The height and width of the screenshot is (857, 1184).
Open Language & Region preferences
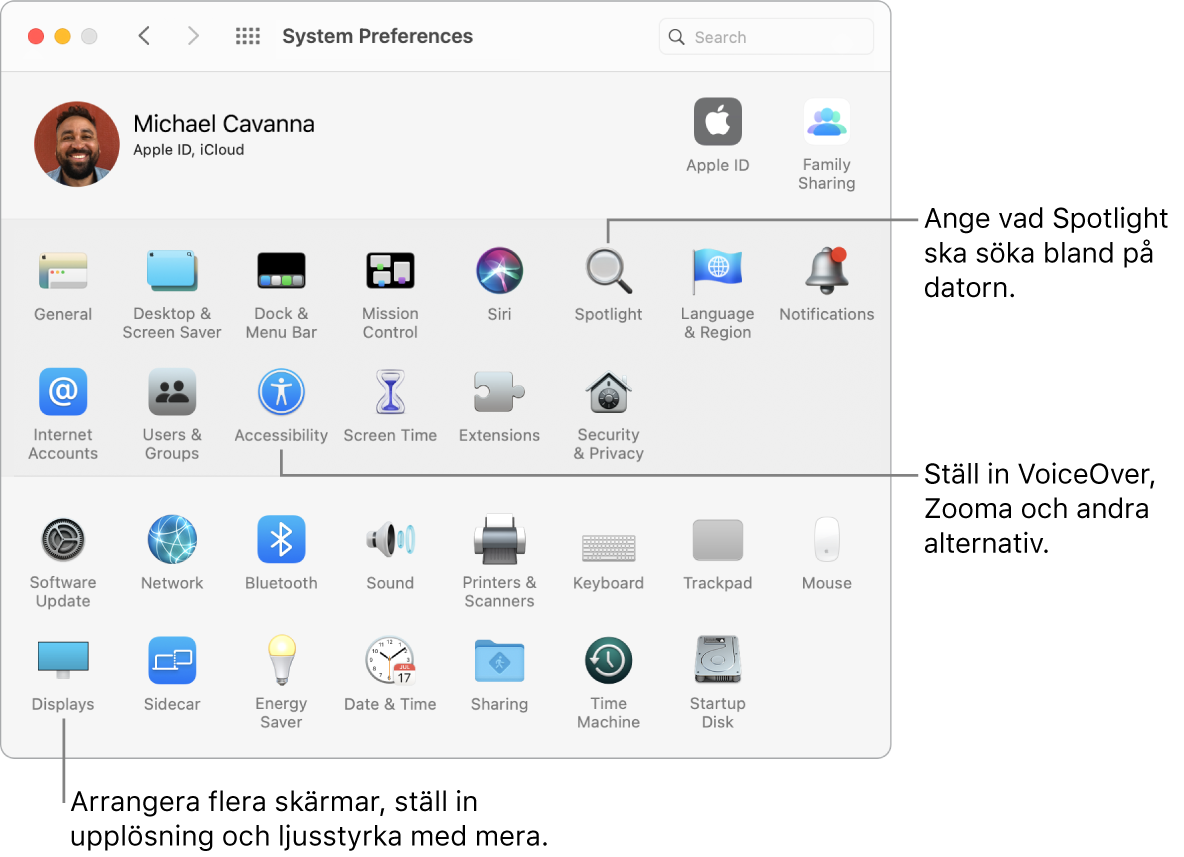point(717,270)
